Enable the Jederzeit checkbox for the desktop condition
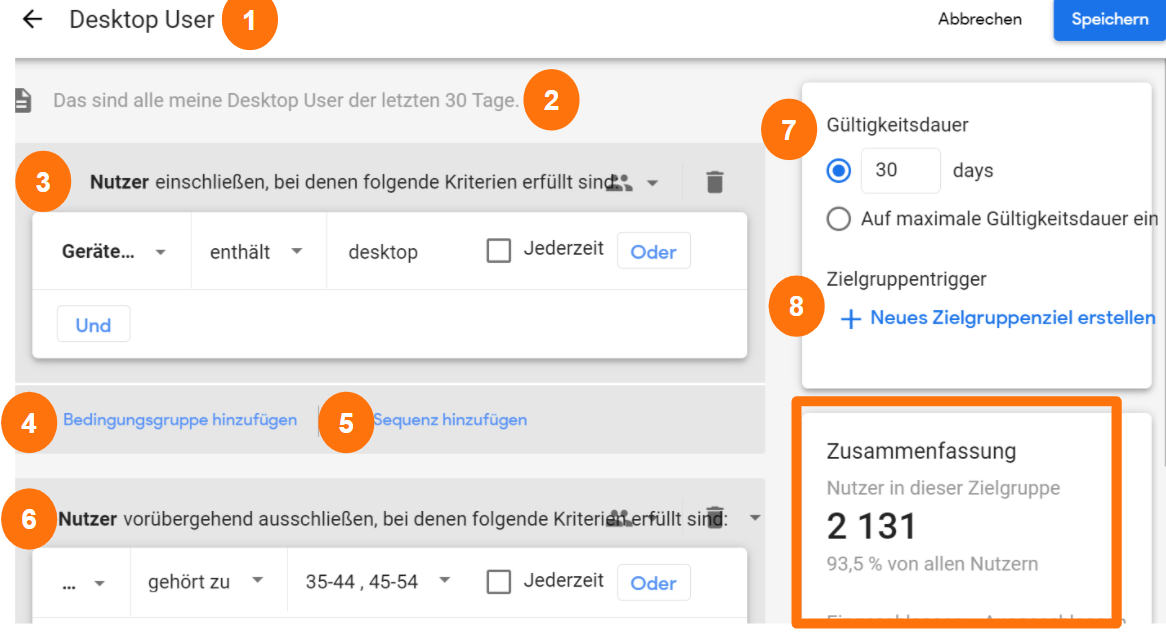1166x633 pixels. point(498,250)
